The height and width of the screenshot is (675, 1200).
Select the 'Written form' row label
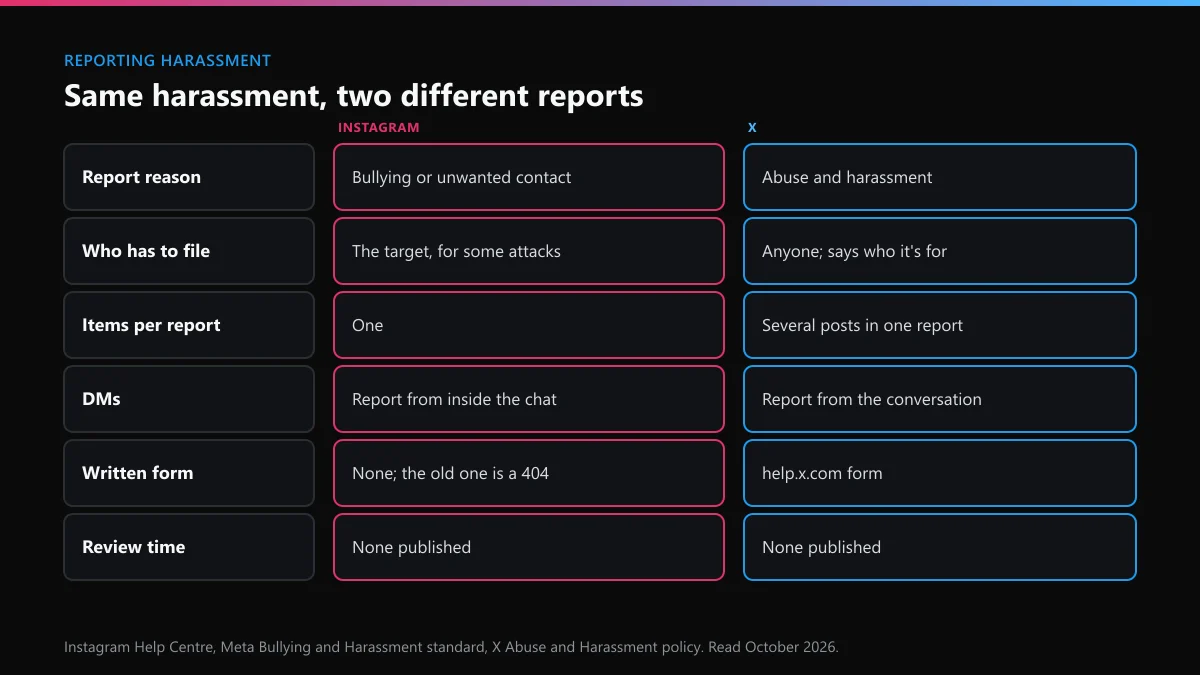coord(189,473)
